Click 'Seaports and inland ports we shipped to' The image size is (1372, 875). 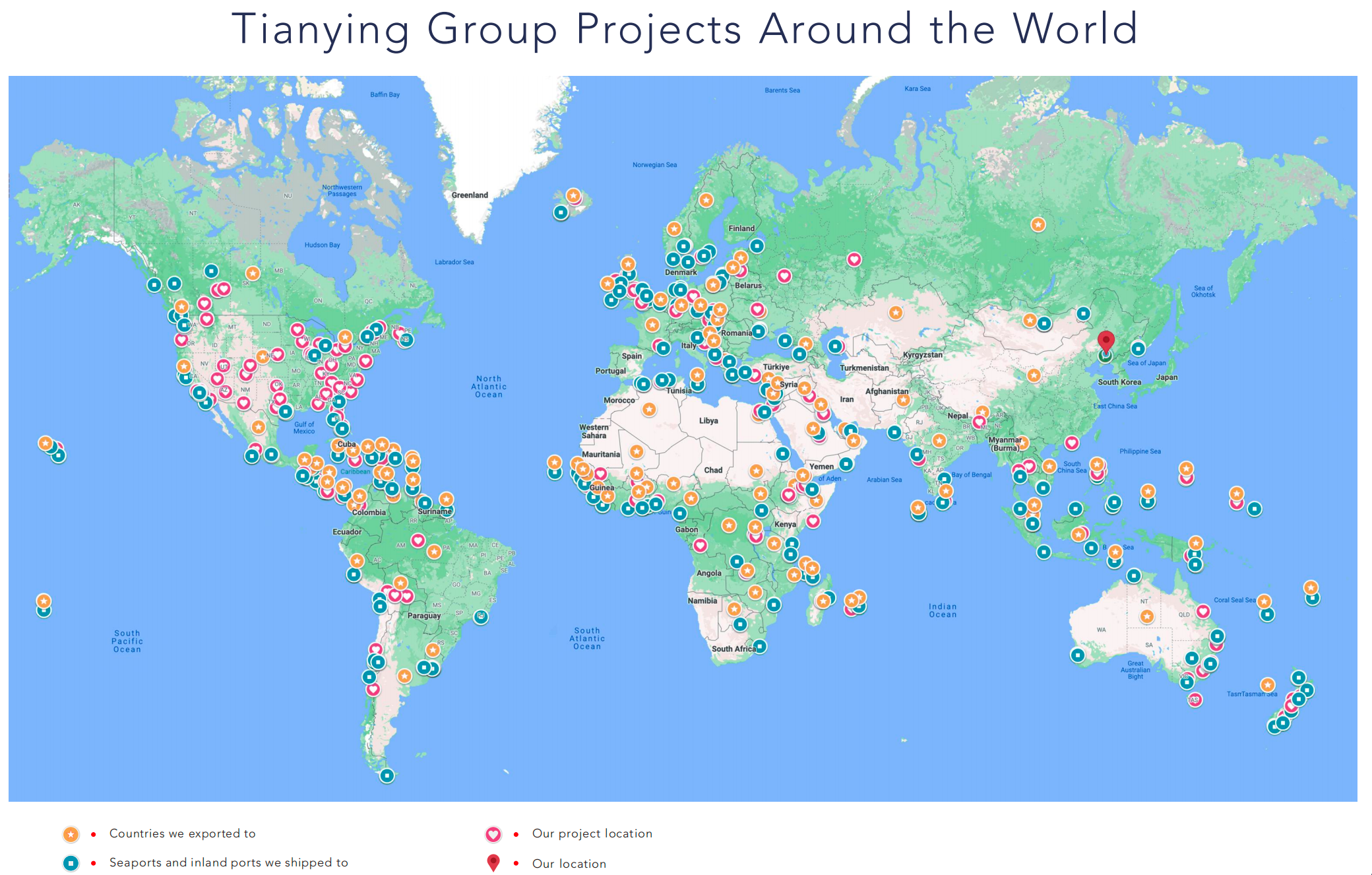coord(228,862)
